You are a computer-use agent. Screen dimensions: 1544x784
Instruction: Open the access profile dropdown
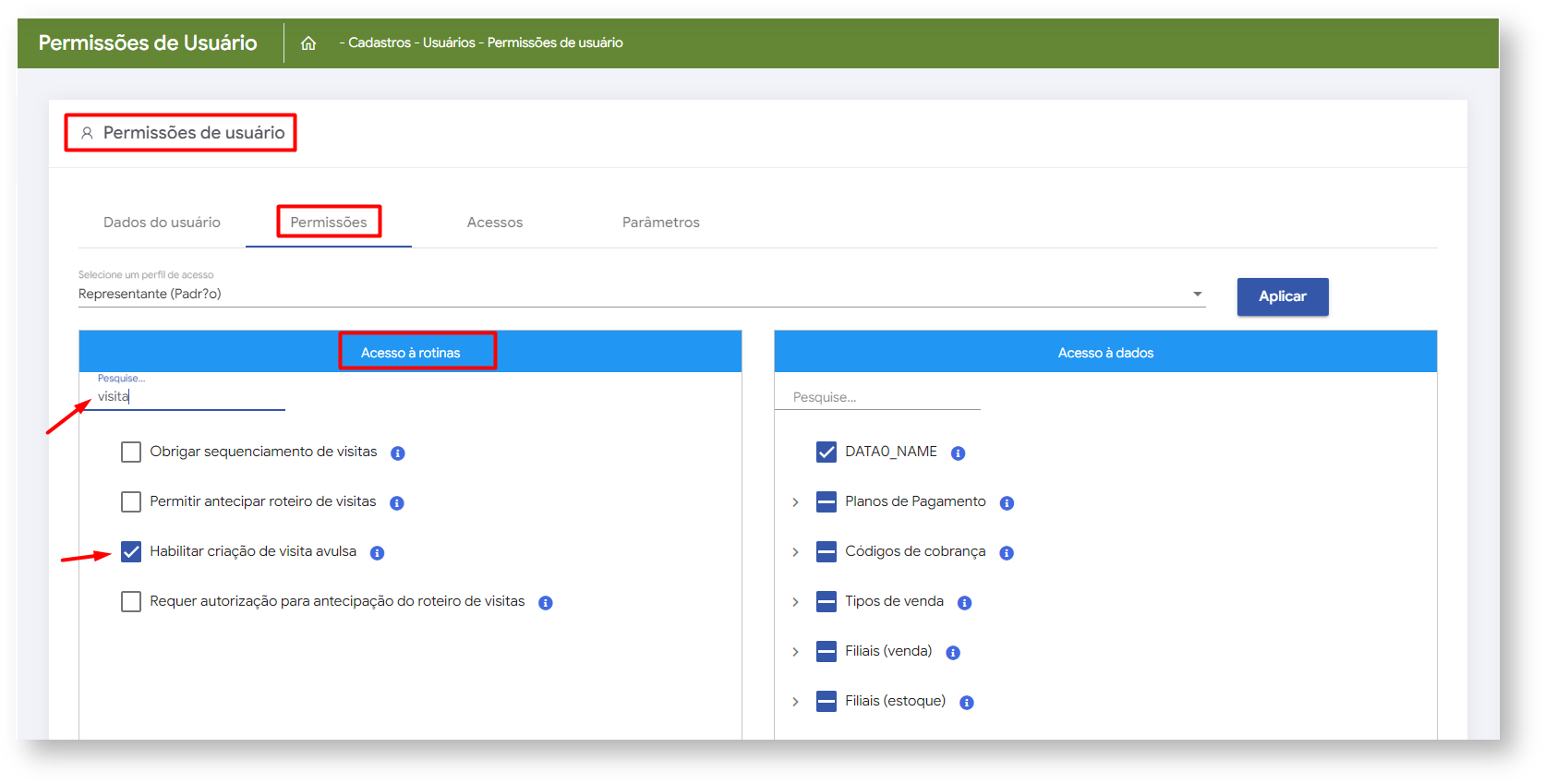point(1197,295)
